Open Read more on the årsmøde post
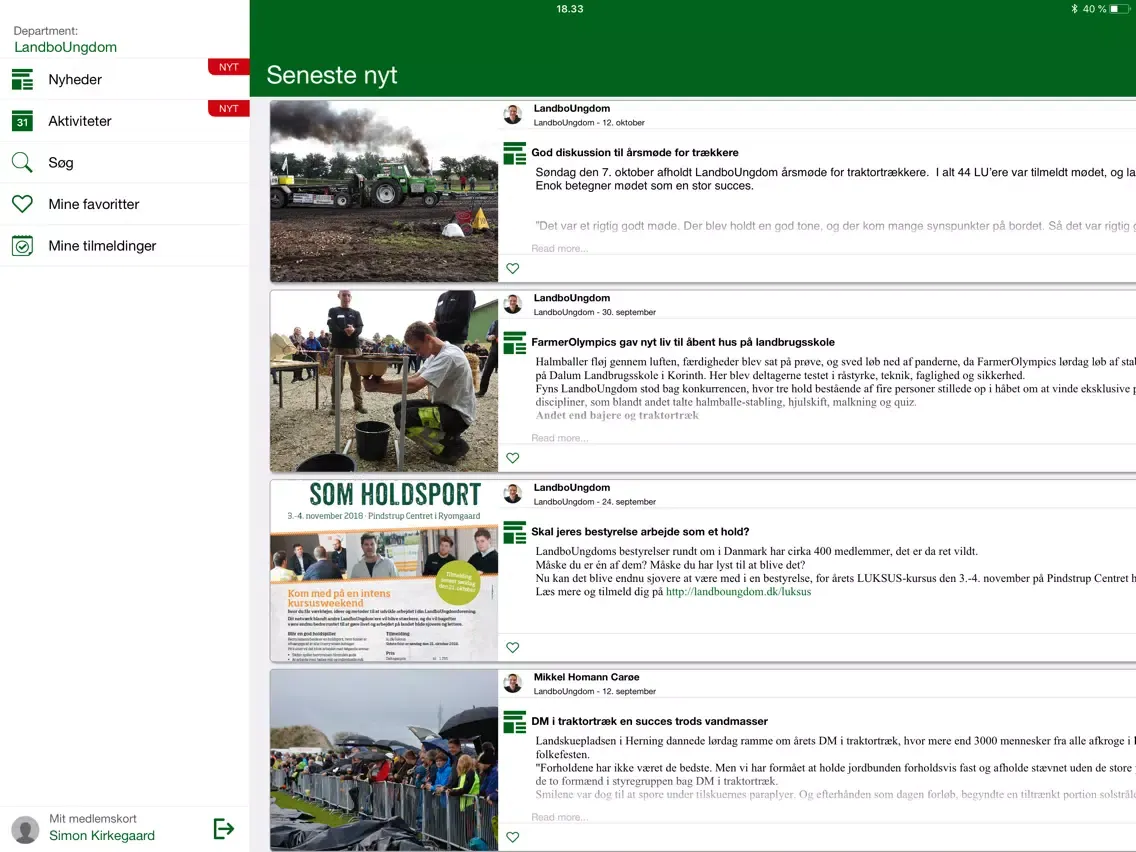Viewport: 1136px width, 852px height. (559, 248)
